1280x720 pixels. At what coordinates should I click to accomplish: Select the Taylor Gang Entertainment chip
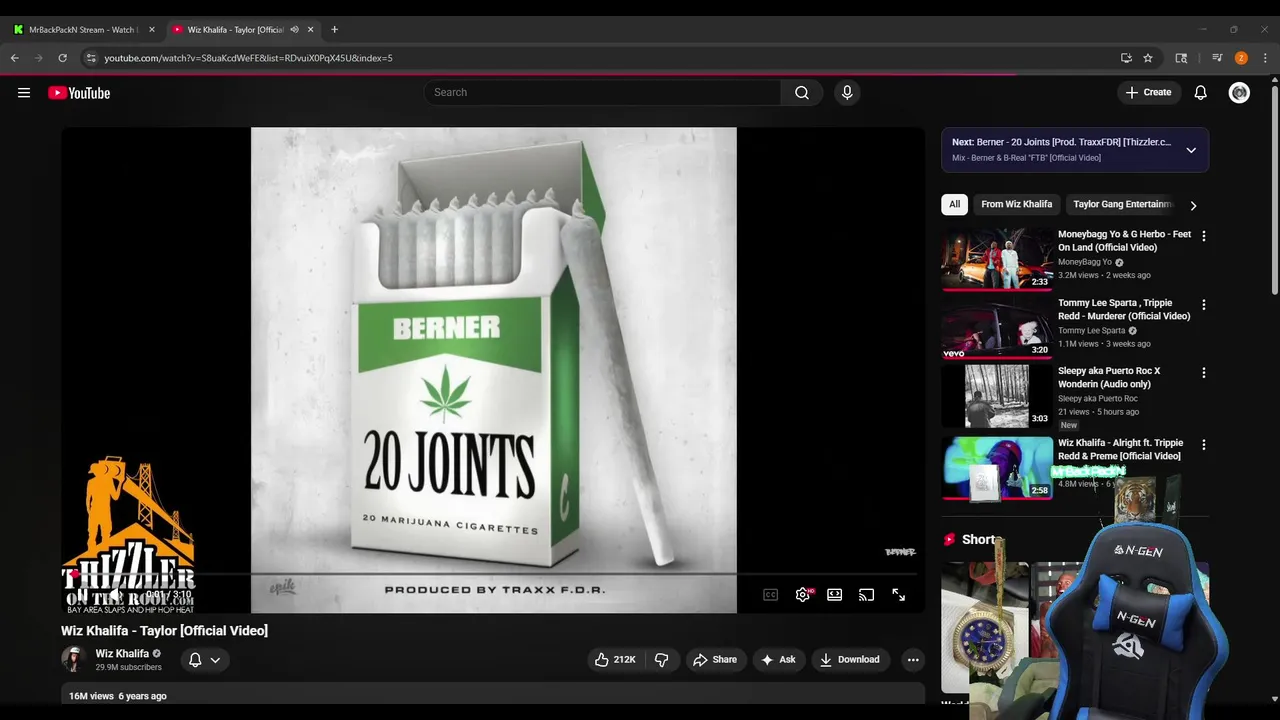pyautogui.click(x=1121, y=204)
